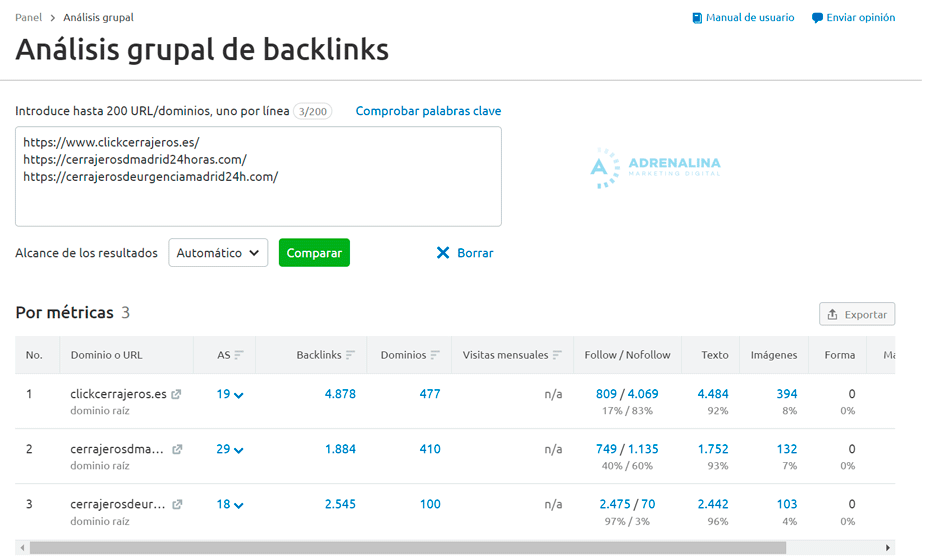Open text links value 4.484
This screenshot has width=940, height=559.
click(x=713, y=394)
